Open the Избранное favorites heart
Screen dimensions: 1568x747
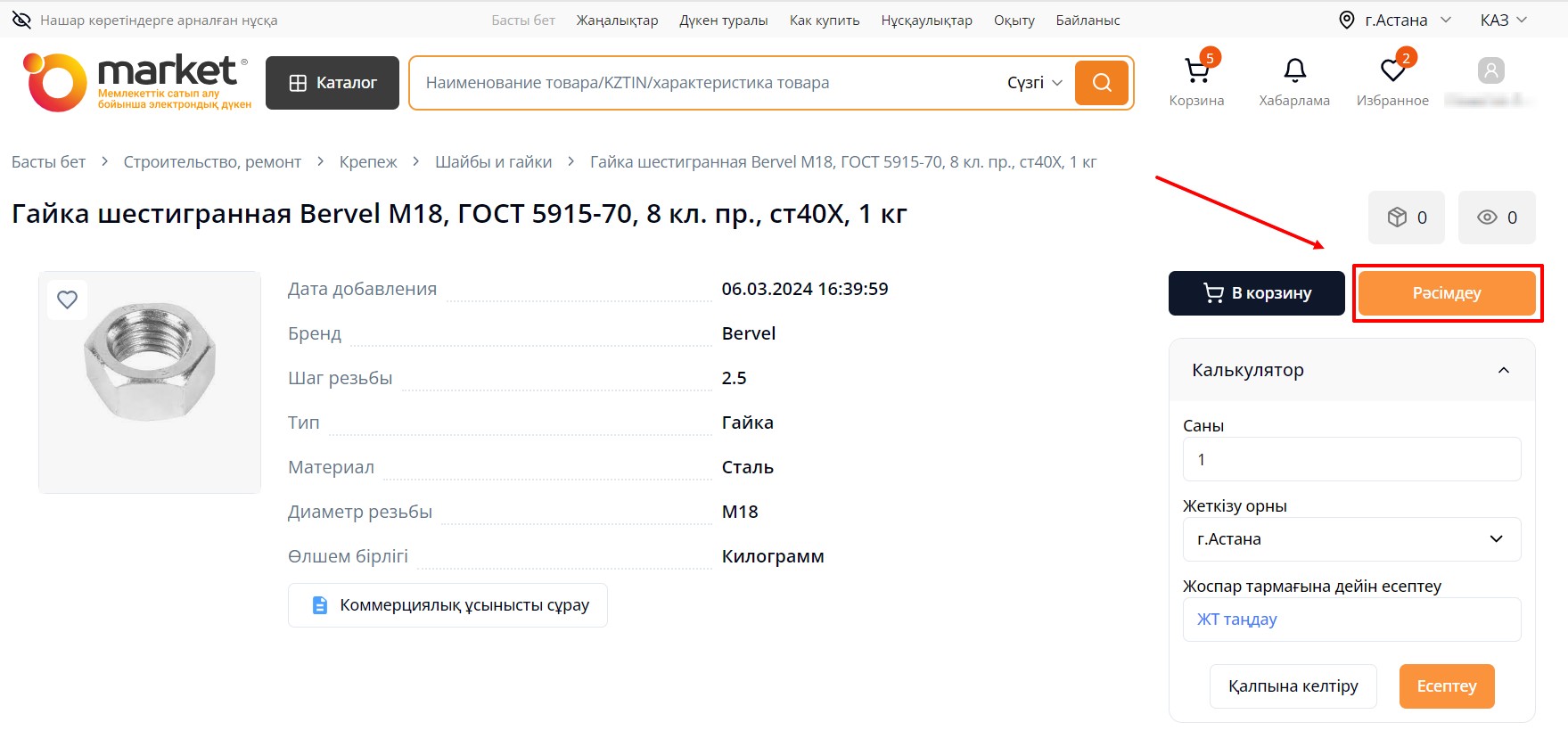1392,70
